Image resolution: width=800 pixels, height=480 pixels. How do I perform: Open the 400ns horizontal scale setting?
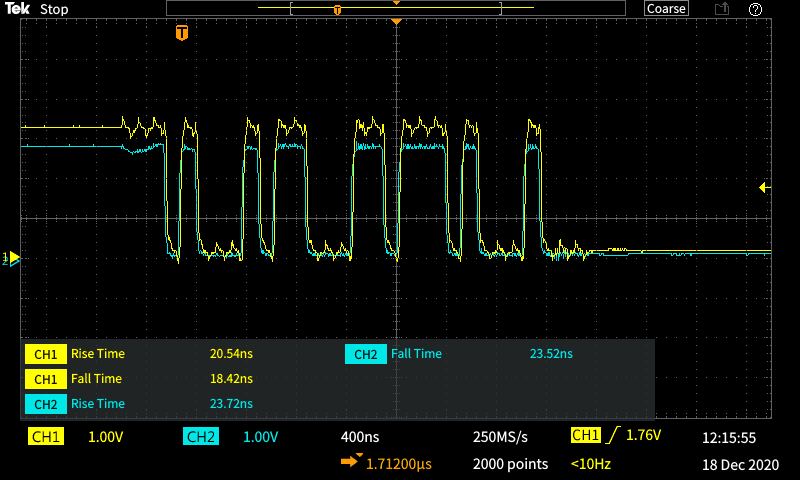[x=361, y=437]
